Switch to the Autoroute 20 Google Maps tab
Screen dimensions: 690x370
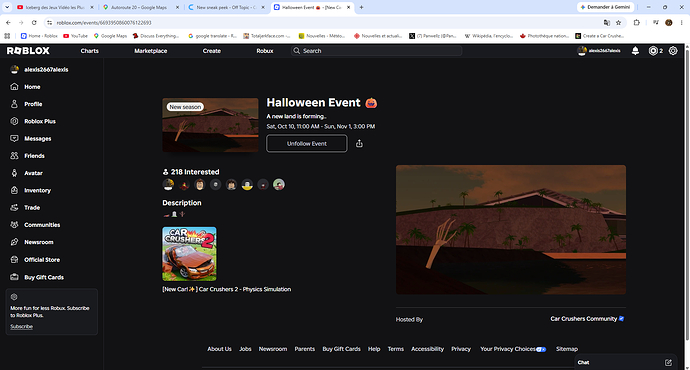pyautogui.click(x=141, y=7)
